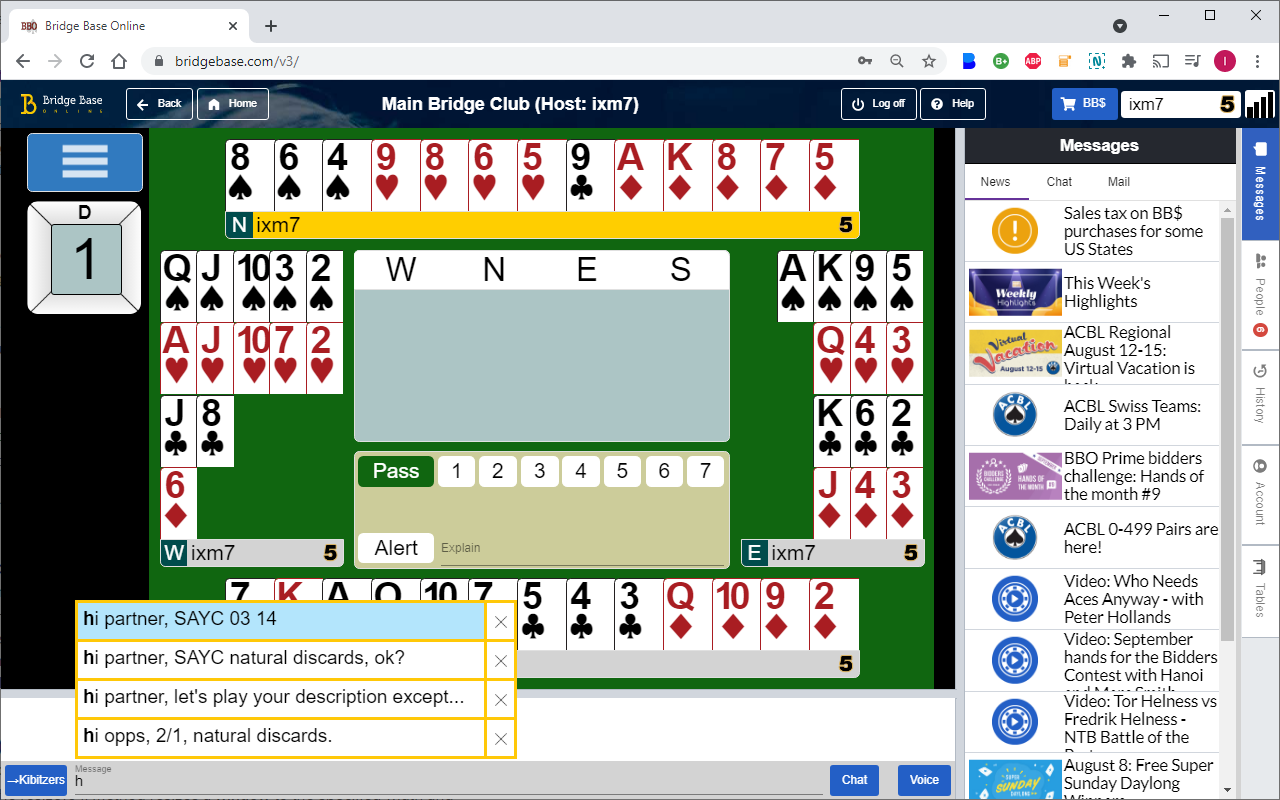Click West's ace of hearts card
The image size is (1280, 800).
pos(176,358)
